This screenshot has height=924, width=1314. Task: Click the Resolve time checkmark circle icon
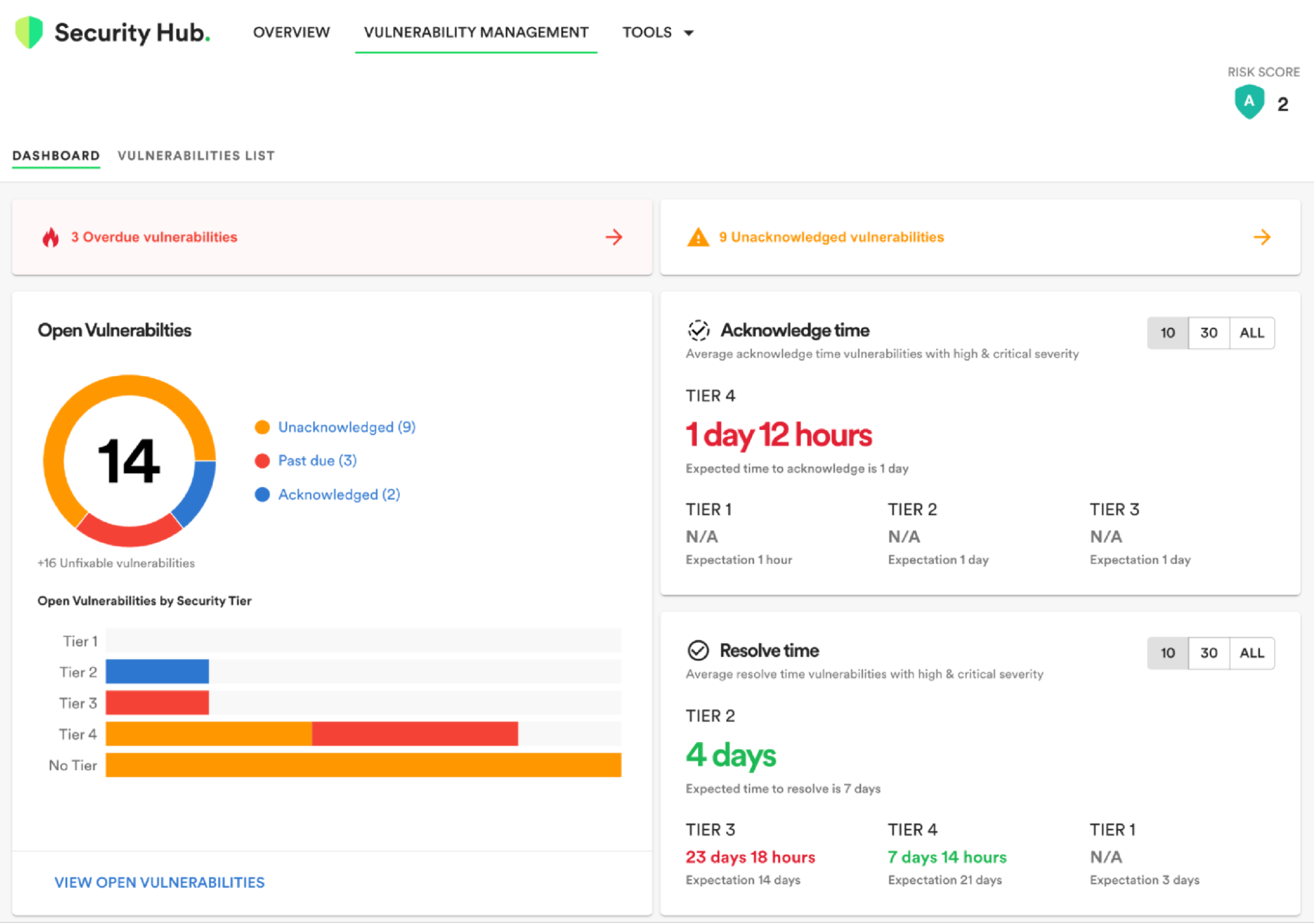[698, 651]
